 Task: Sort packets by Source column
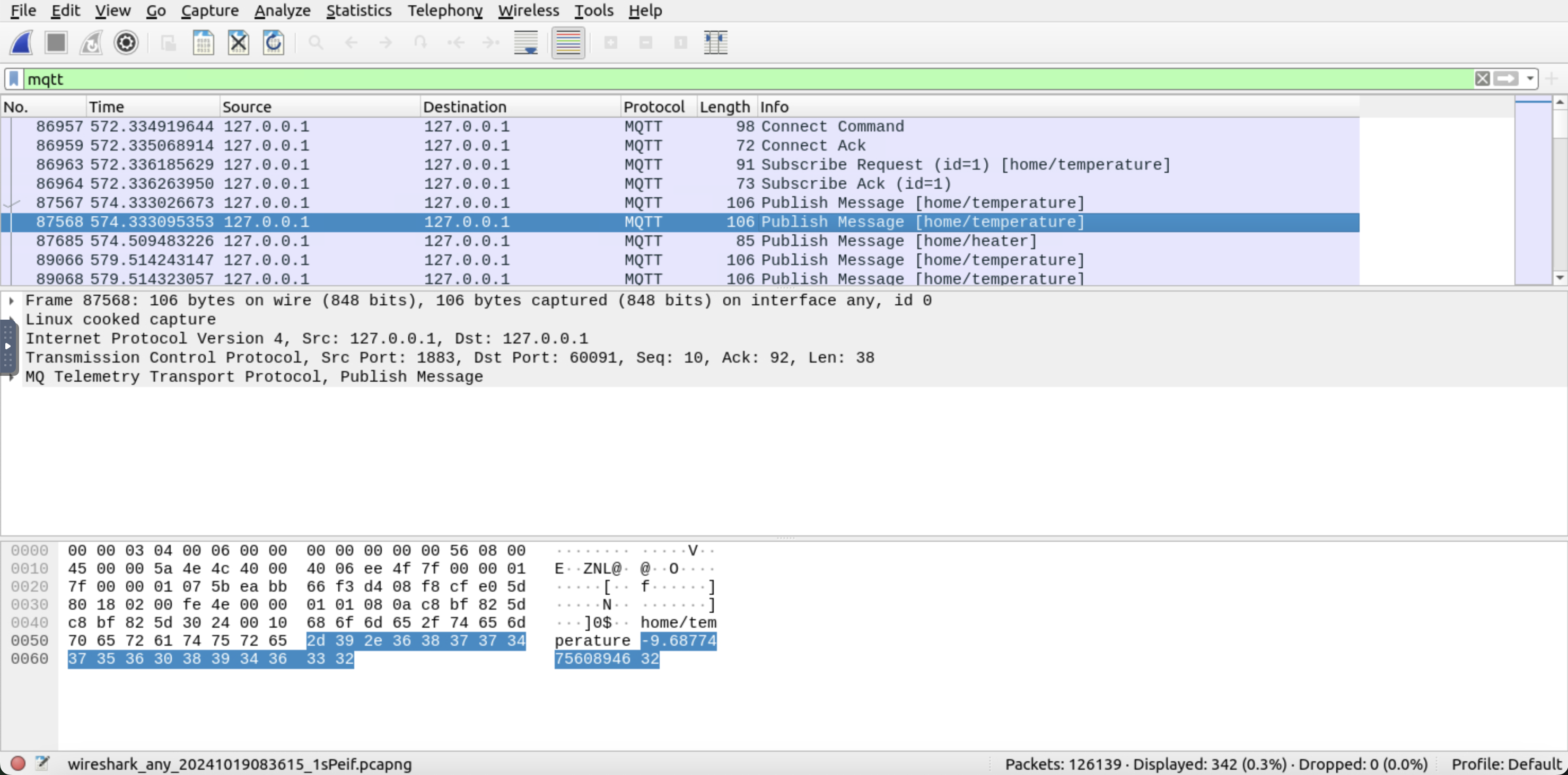click(x=320, y=107)
